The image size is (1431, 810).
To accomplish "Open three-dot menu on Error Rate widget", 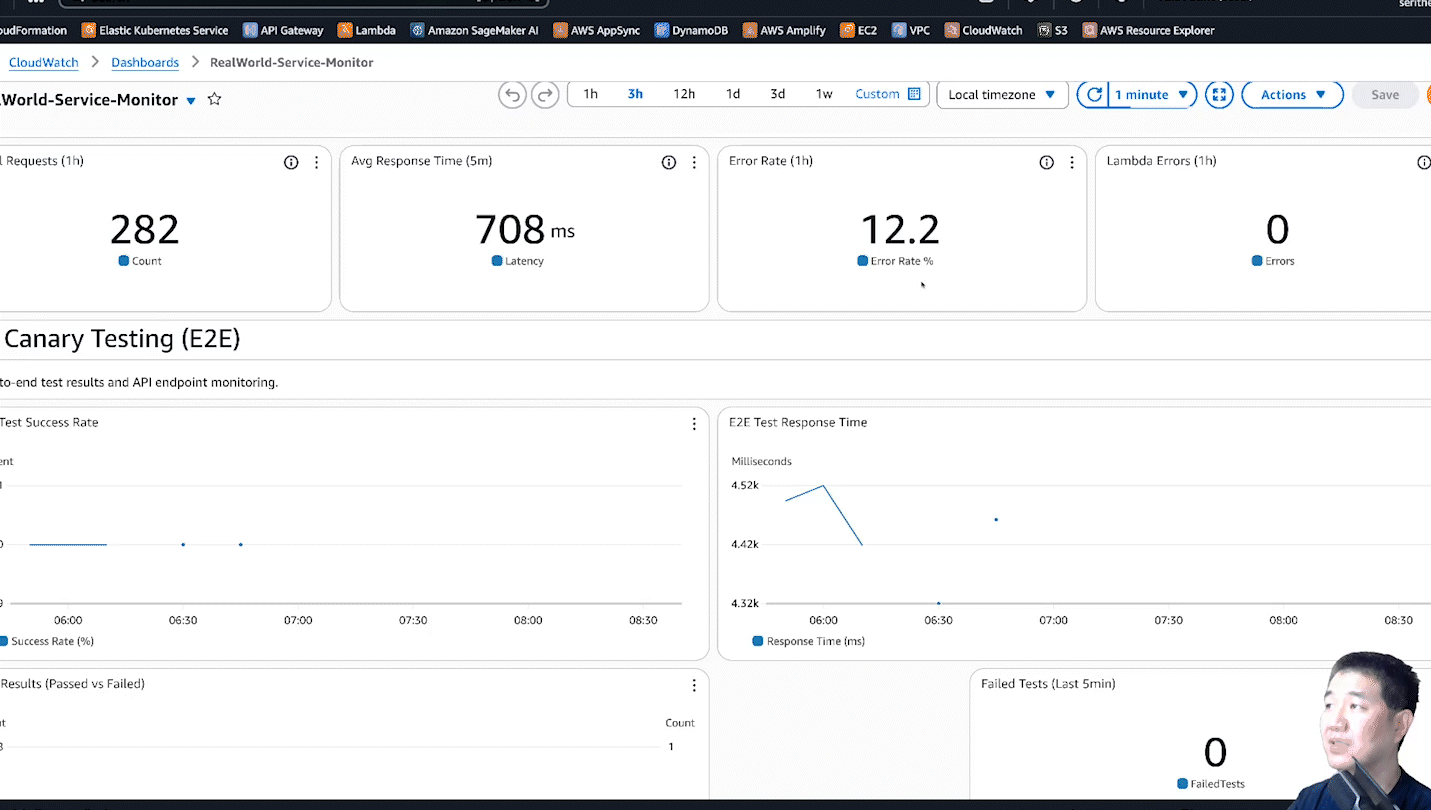I will point(1072,162).
